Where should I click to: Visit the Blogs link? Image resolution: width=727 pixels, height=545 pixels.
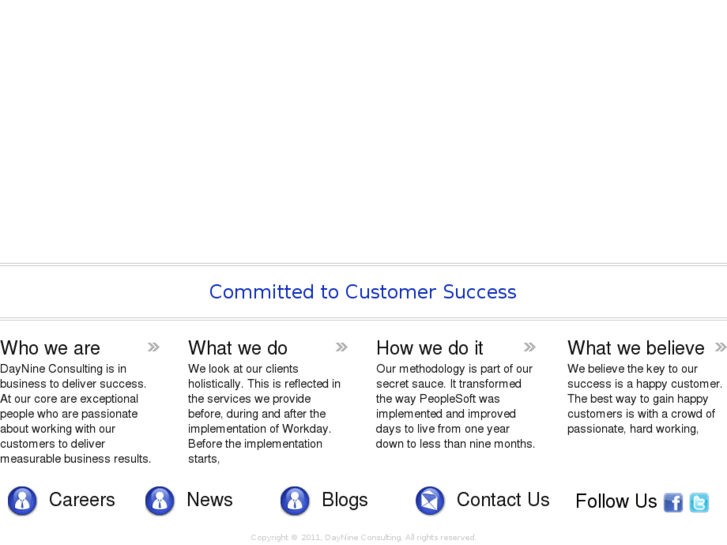pos(345,500)
